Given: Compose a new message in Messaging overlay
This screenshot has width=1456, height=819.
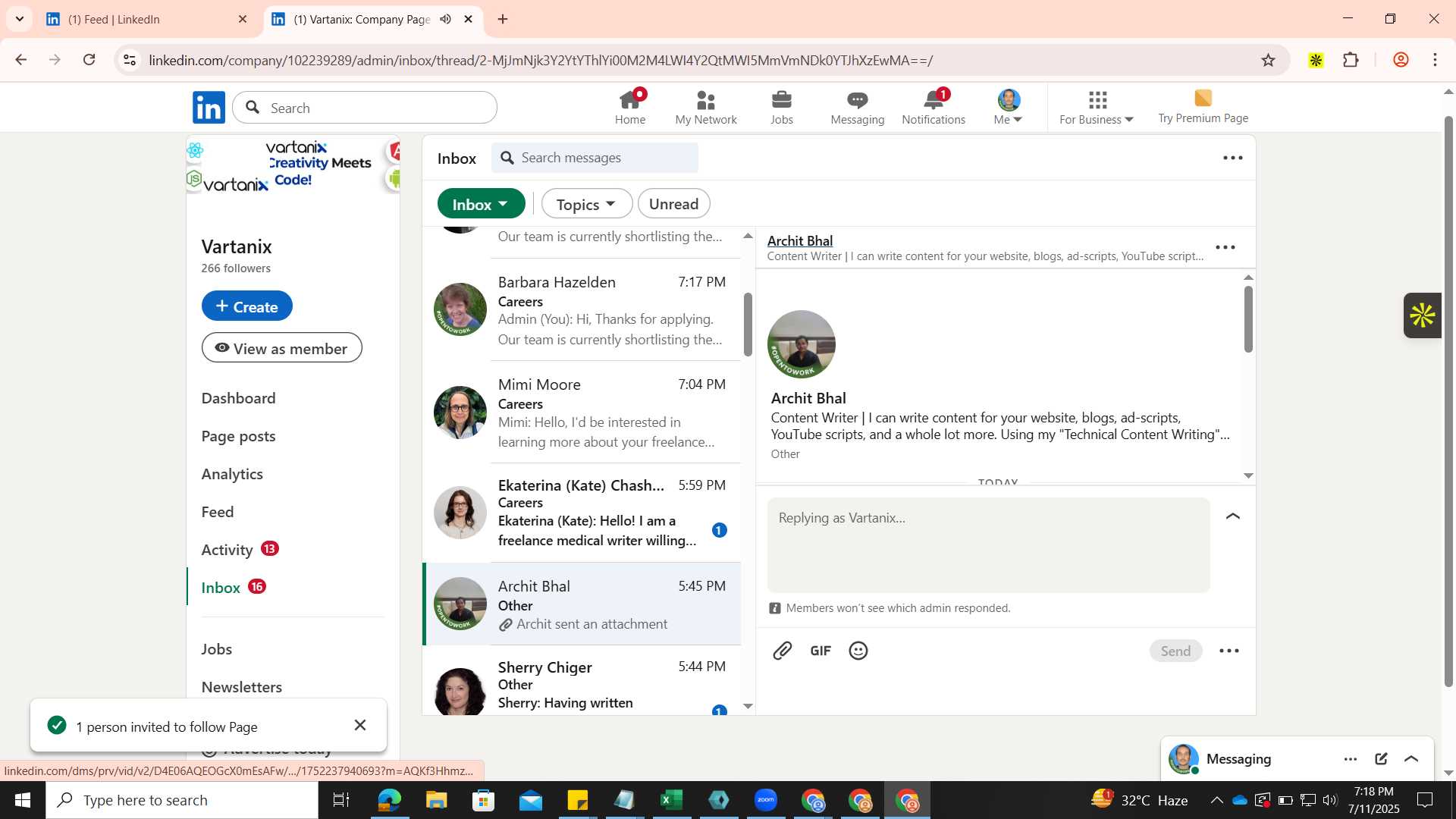Looking at the screenshot, I should point(1381,758).
